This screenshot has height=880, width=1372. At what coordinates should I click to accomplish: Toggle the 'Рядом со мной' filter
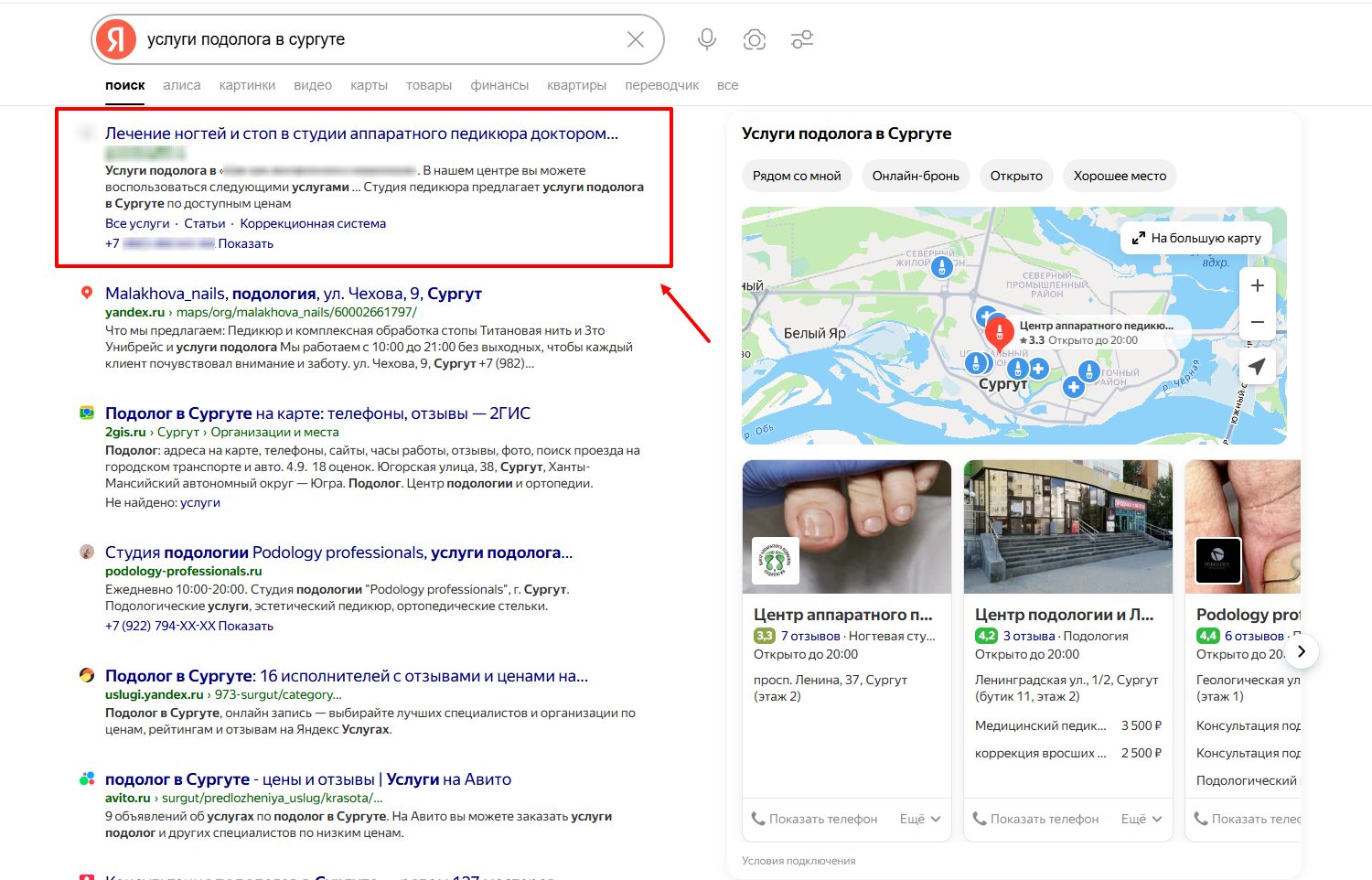click(x=797, y=176)
